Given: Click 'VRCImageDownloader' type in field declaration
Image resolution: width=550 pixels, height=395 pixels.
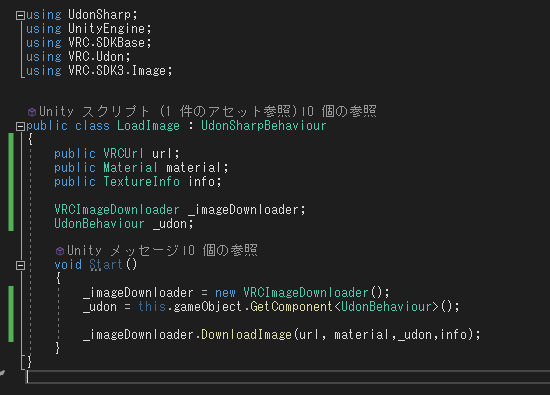Looking at the screenshot, I should coord(116,210).
